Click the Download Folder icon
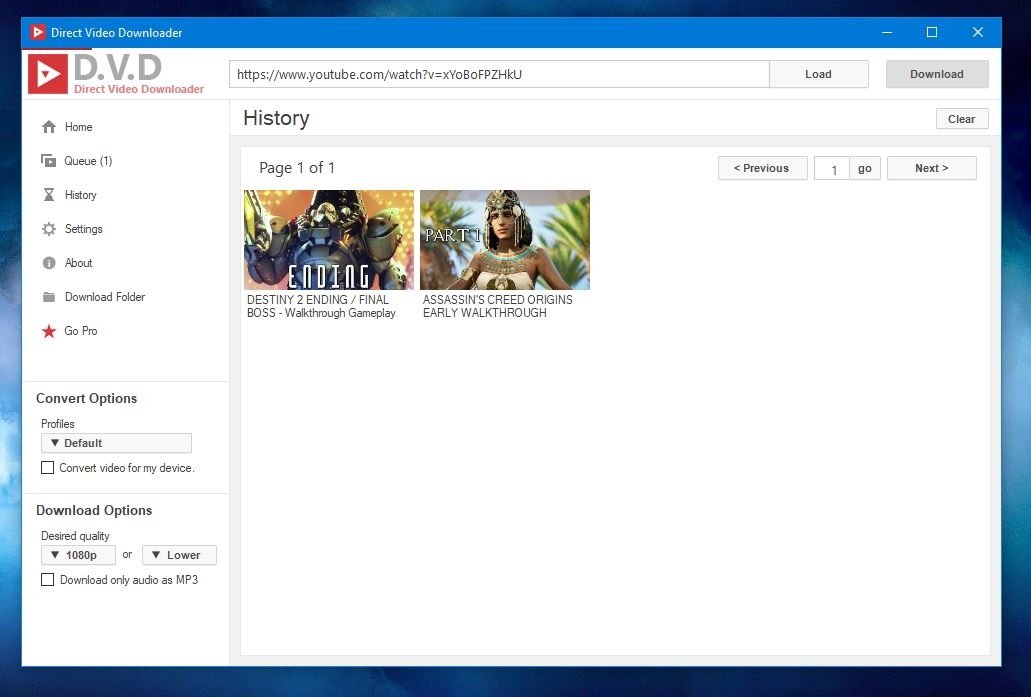 (x=49, y=297)
